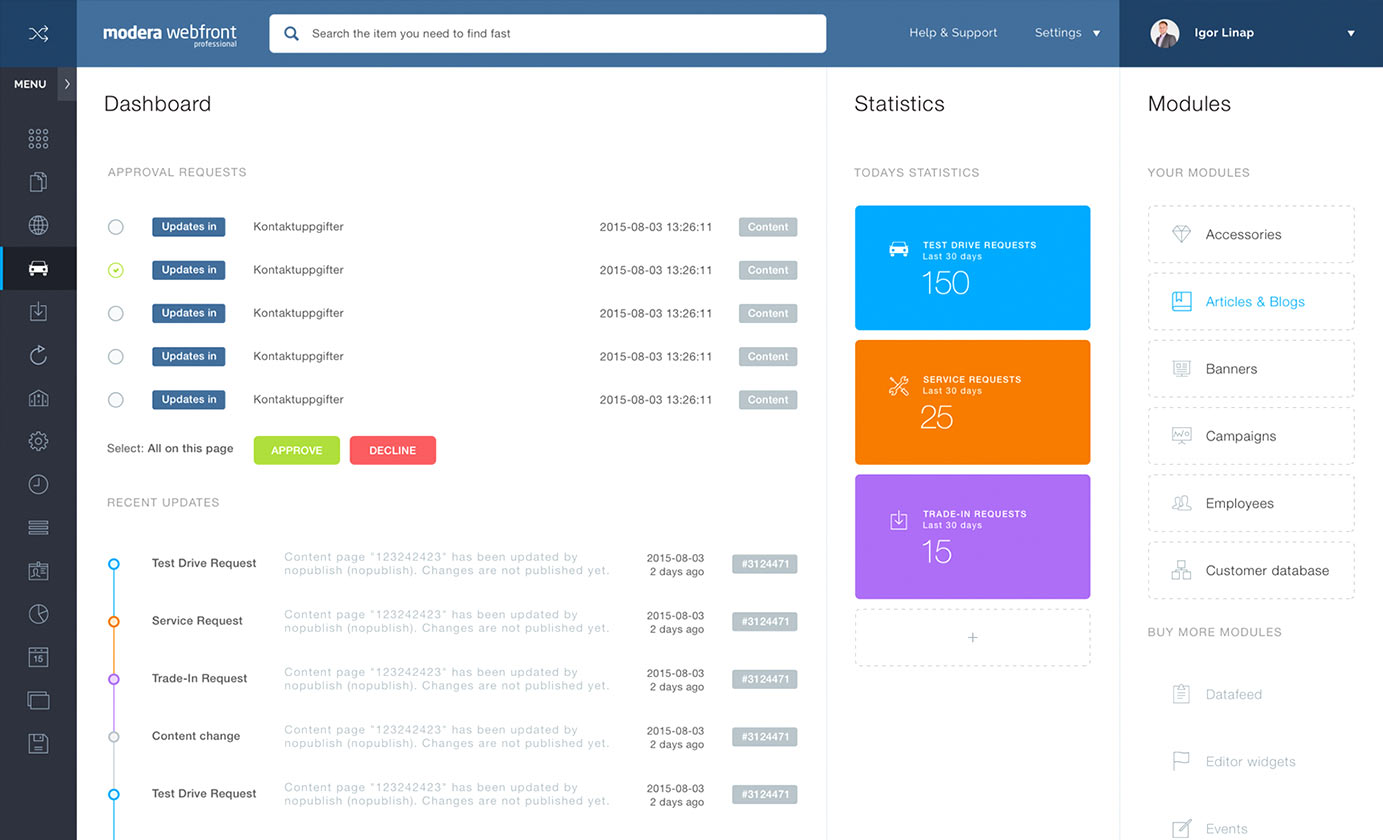Viewport: 1383px width, 840px height.
Task: Select the car icon in the left sidebar
Action: [38, 268]
